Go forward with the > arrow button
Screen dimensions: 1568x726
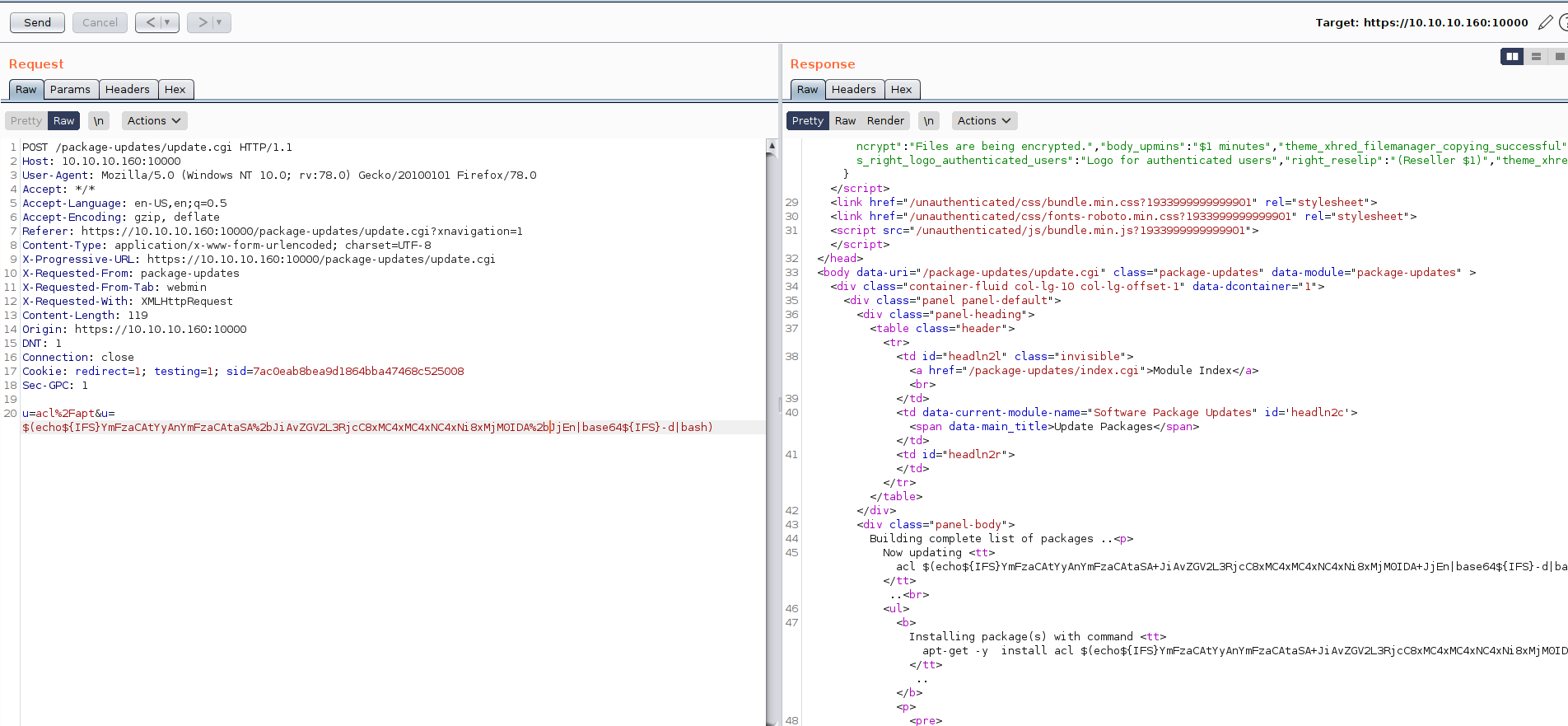[x=202, y=22]
